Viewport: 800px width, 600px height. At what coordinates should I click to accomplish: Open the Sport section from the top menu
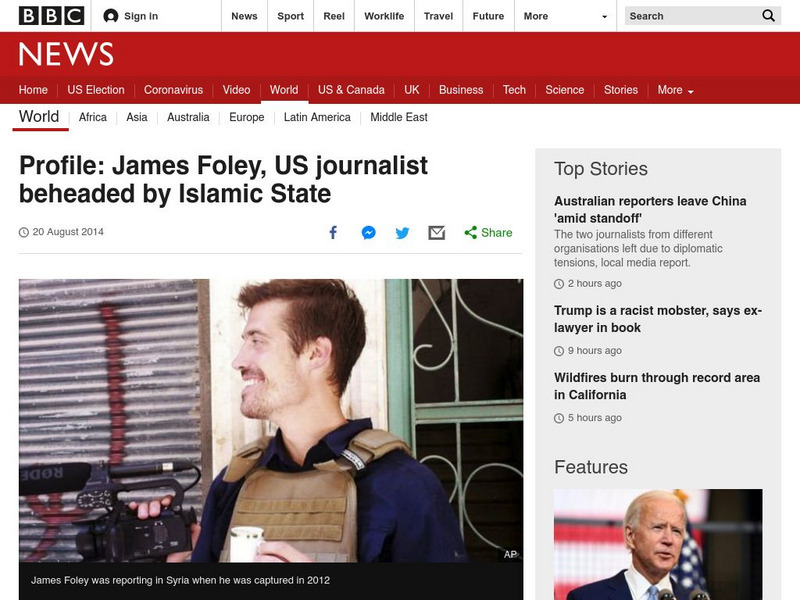click(290, 16)
